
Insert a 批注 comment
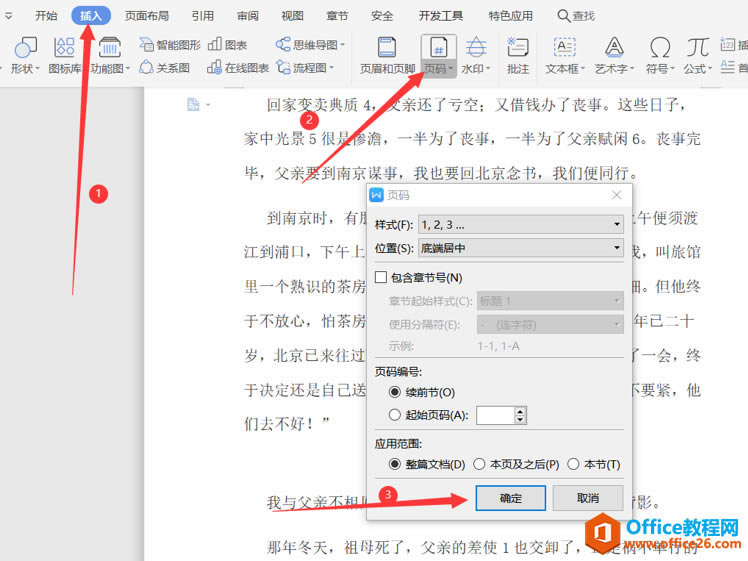pos(518,55)
